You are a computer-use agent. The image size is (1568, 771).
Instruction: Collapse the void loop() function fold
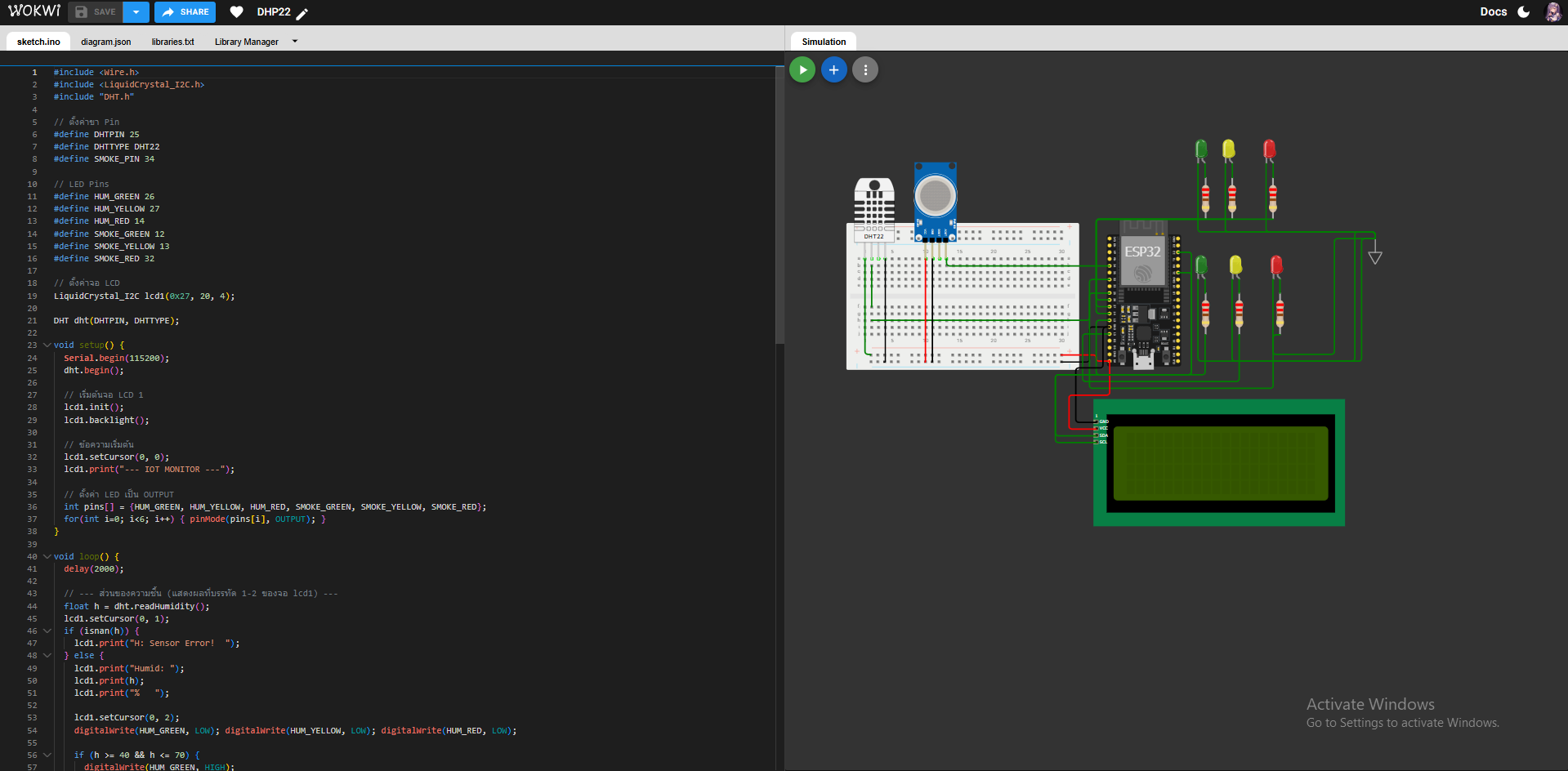[47, 557]
